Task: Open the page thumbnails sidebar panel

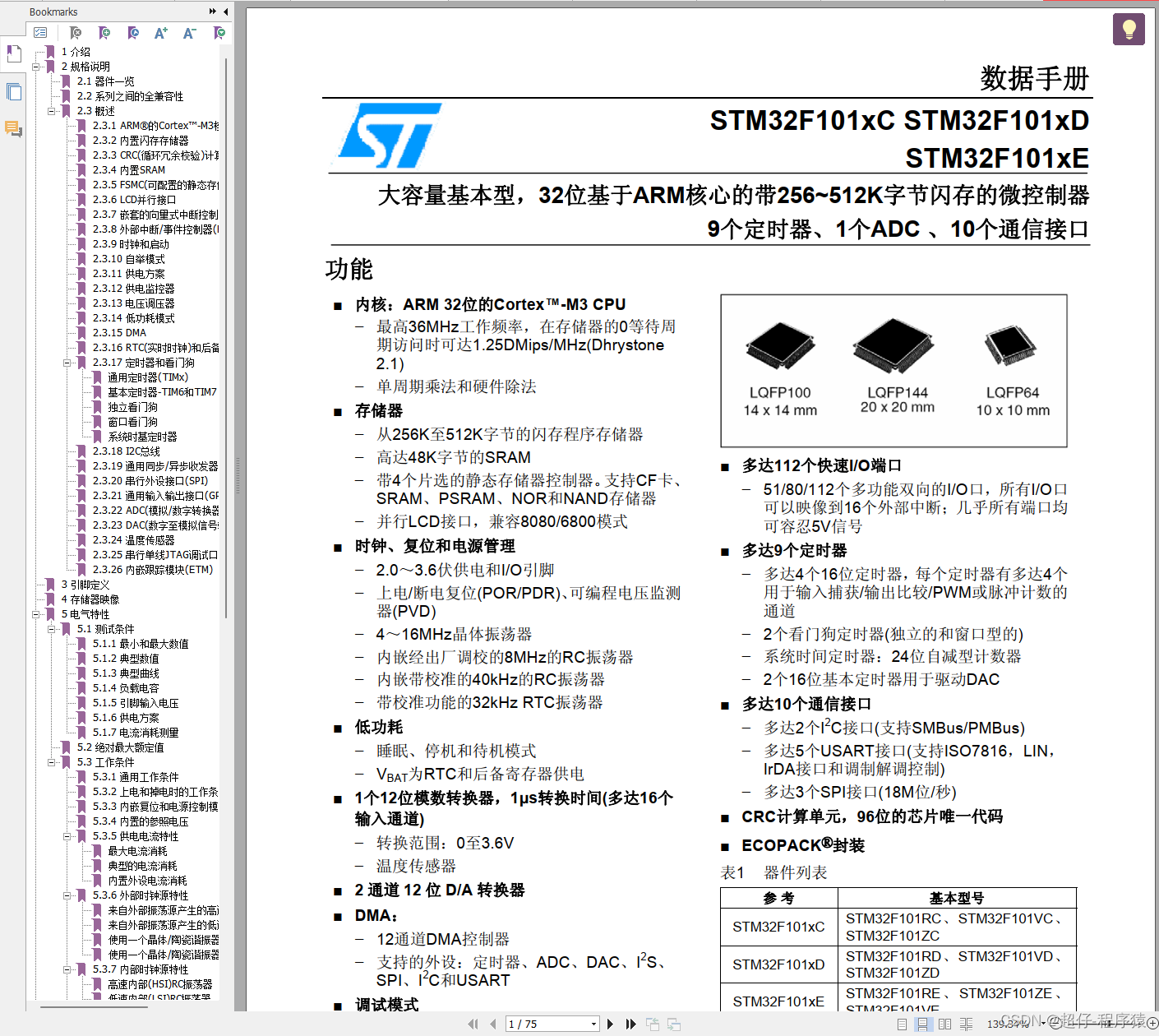Action: point(13,90)
